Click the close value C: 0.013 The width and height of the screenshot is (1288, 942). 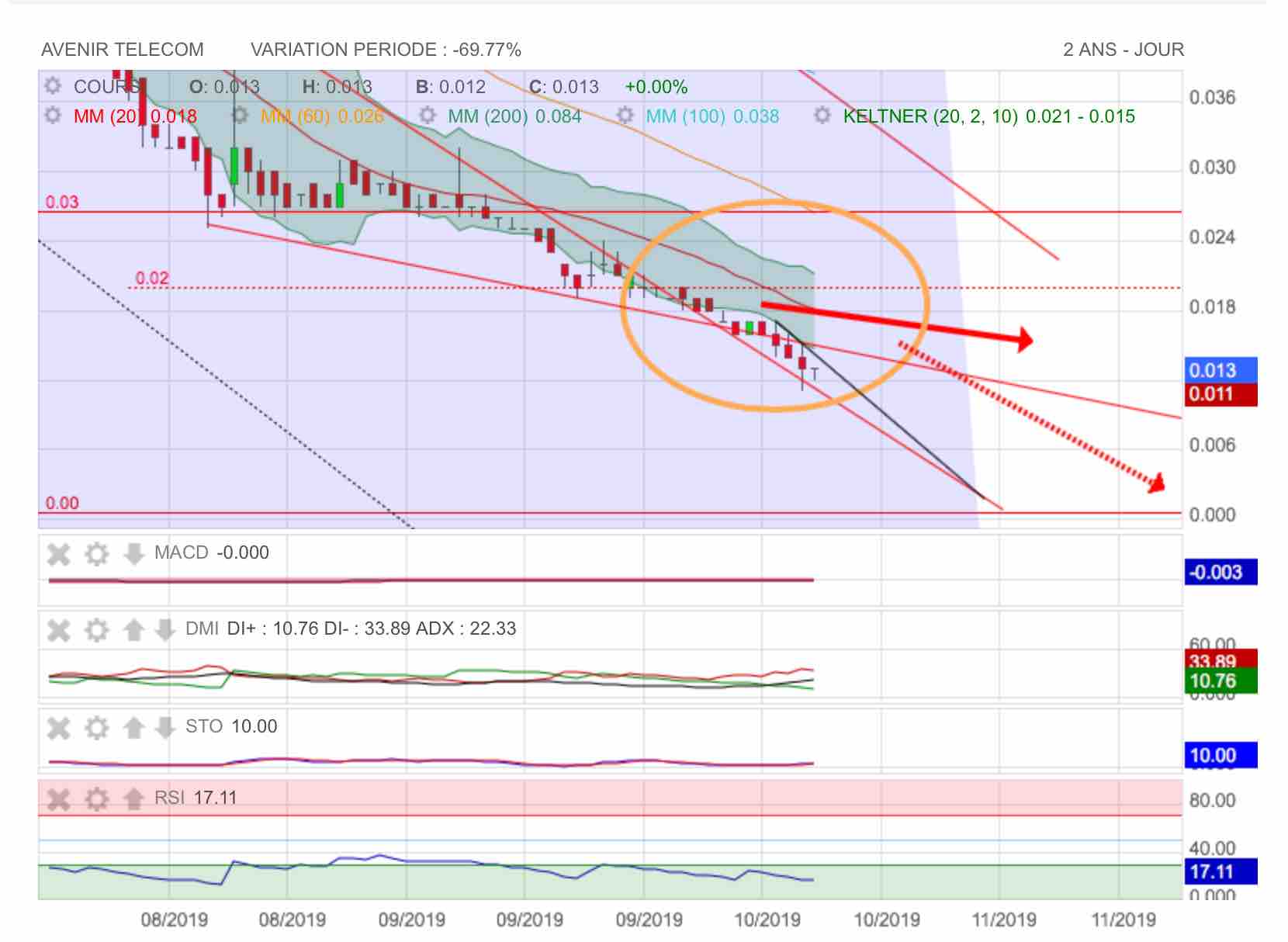(564, 87)
